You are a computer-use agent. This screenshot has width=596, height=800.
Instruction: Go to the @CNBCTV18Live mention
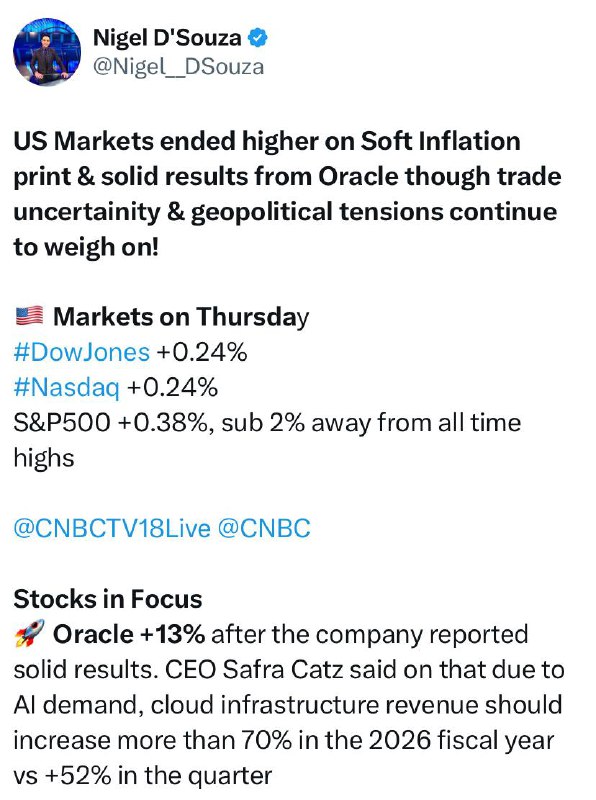tap(112, 529)
